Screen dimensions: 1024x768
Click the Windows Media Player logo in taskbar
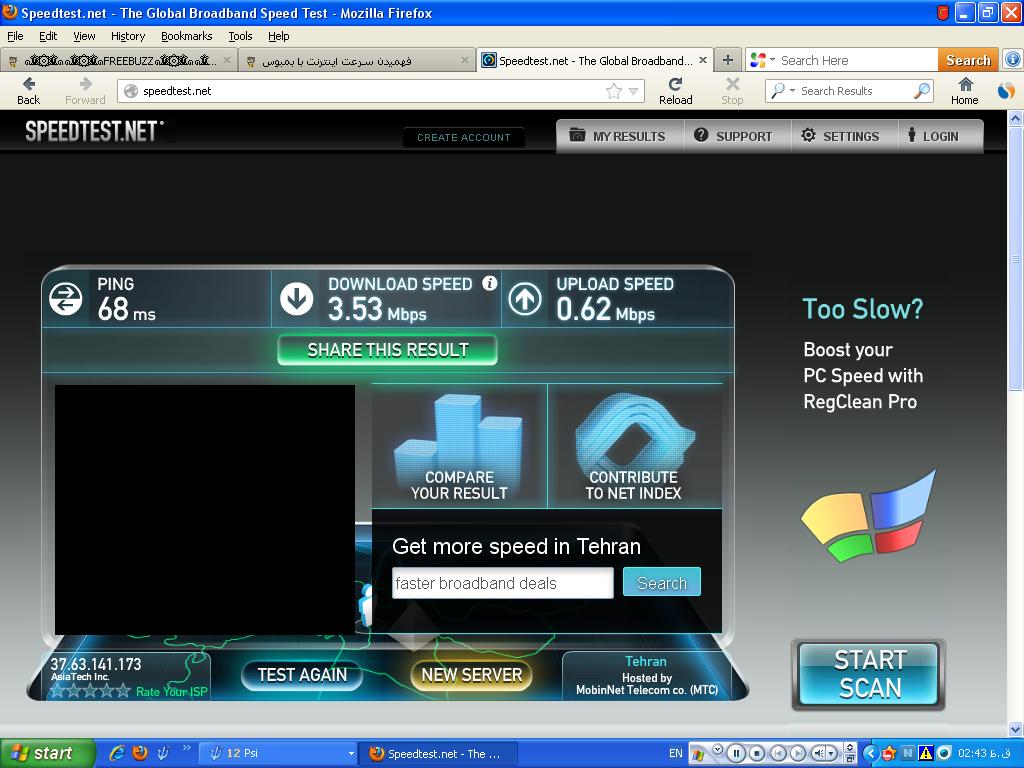click(697, 755)
